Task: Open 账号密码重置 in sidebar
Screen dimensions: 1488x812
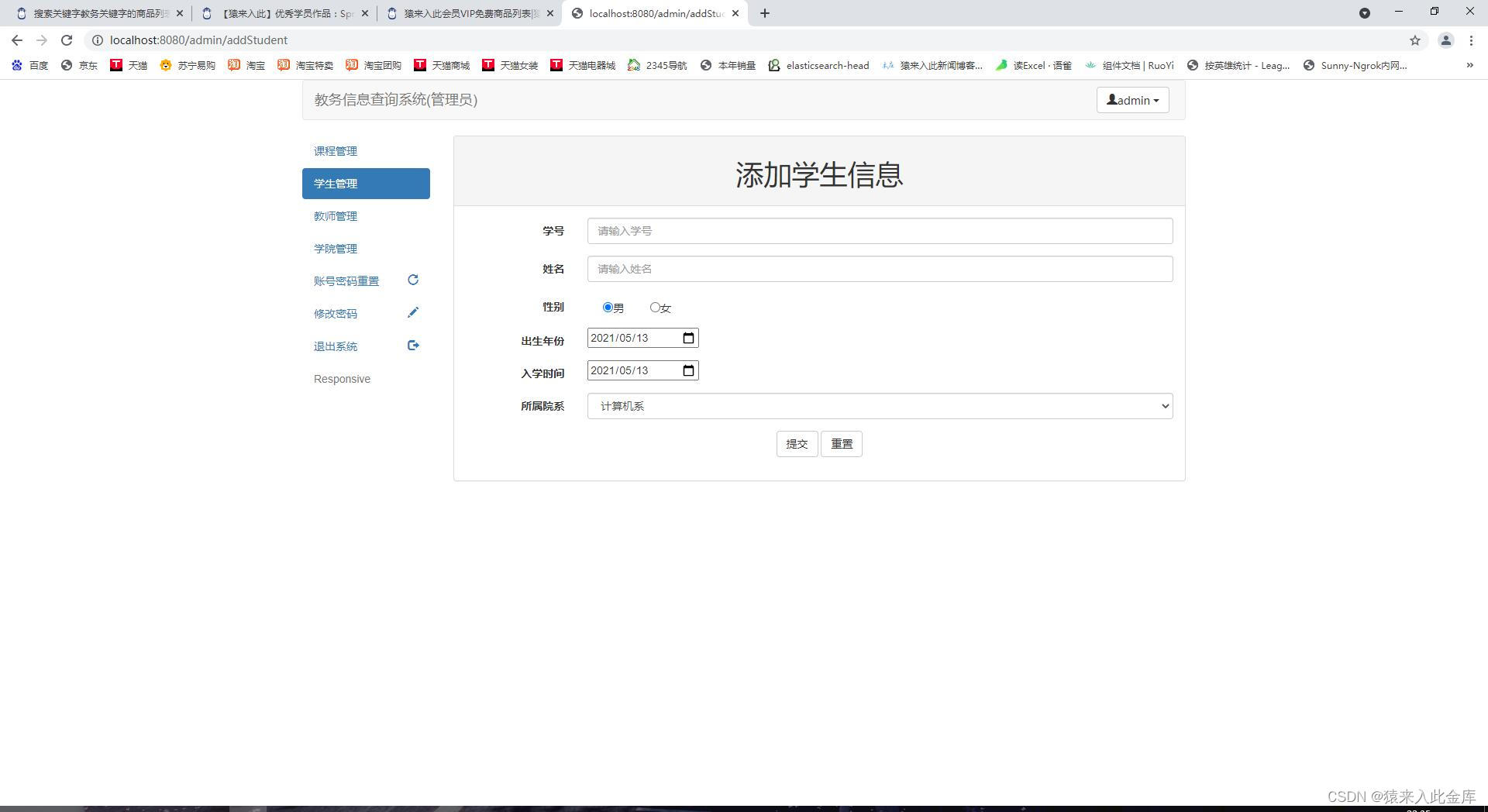Action: click(x=346, y=281)
